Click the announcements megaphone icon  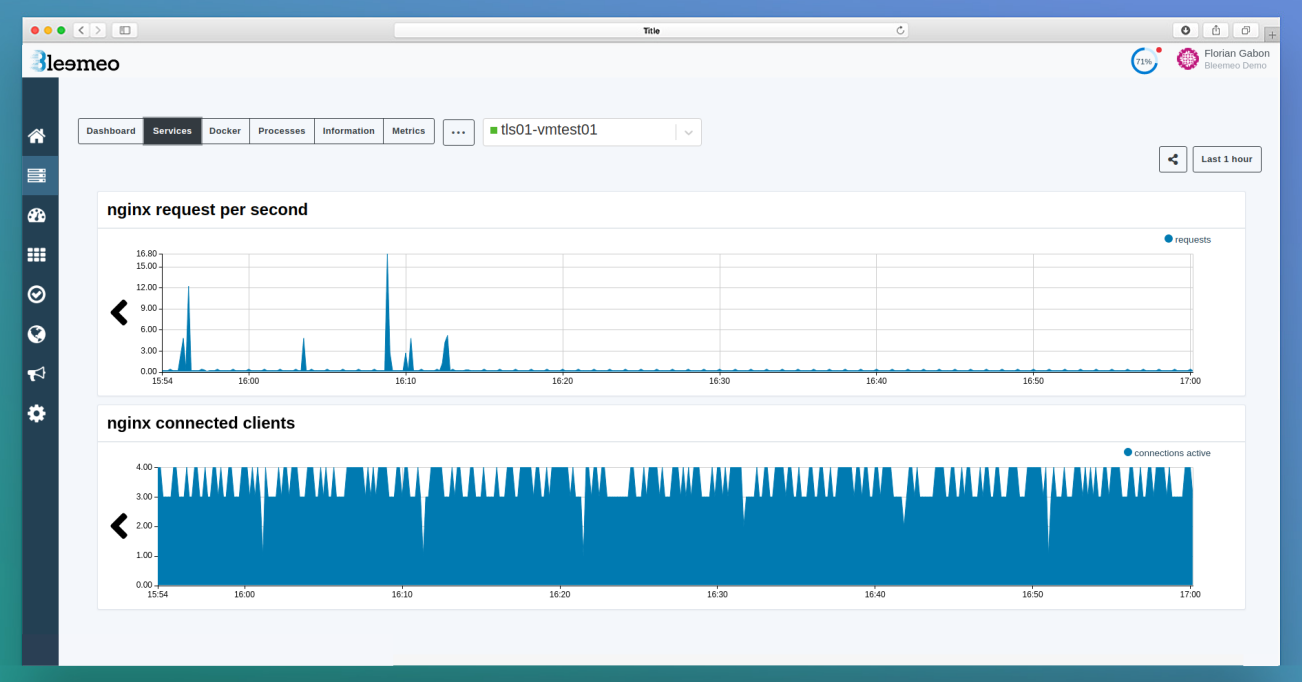37,373
